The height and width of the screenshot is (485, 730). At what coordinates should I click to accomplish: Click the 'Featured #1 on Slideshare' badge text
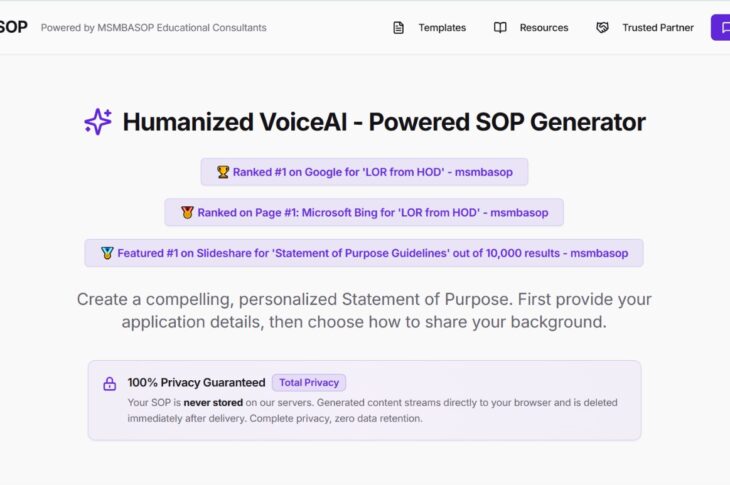(x=372, y=253)
